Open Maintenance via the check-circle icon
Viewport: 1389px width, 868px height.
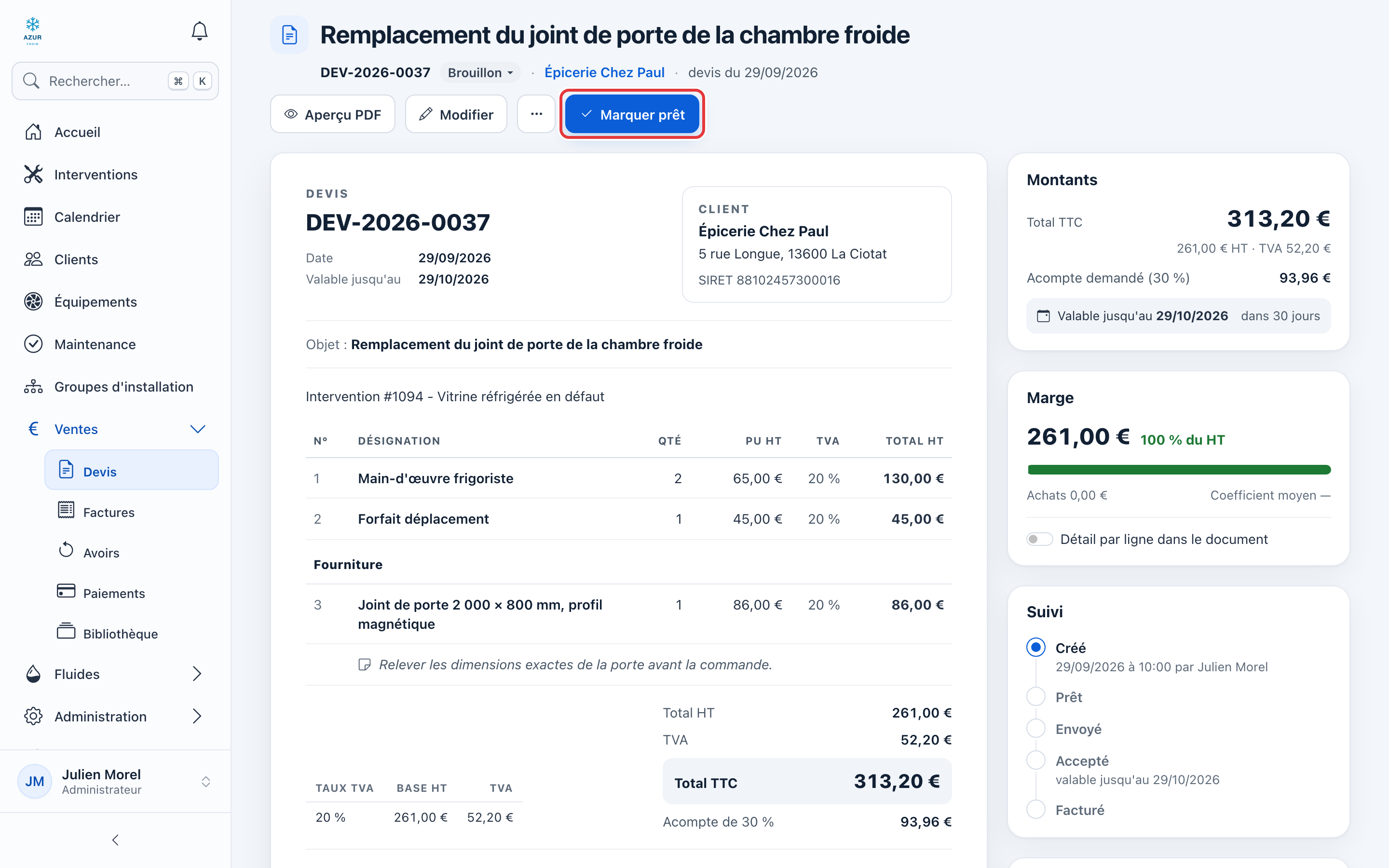click(33, 344)
